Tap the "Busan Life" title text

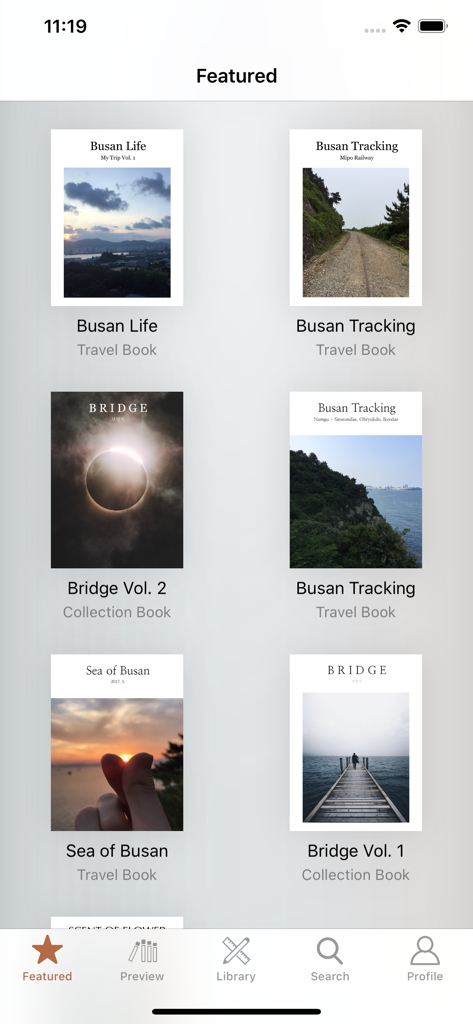coord(117,326)
